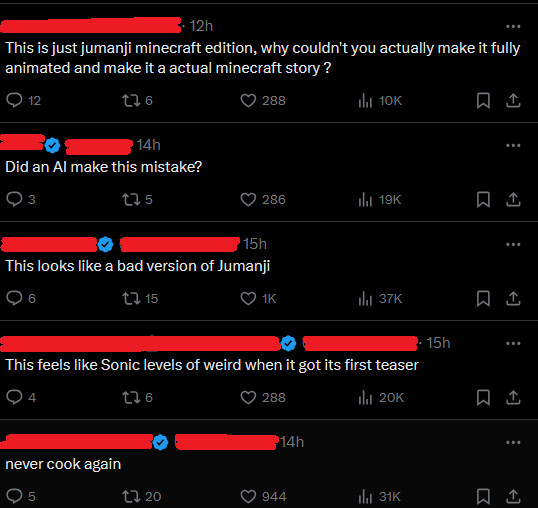Like the "never cook again" tweet
538x508 pixels.
[263, 496]
